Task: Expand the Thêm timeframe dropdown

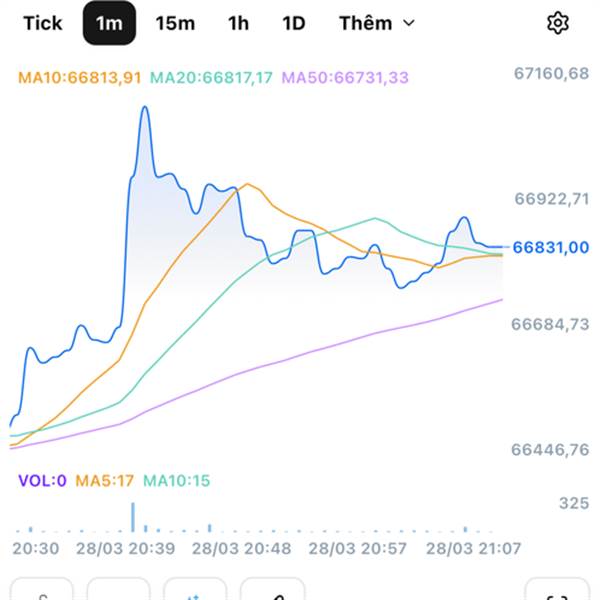Action: tap(377, 23)
